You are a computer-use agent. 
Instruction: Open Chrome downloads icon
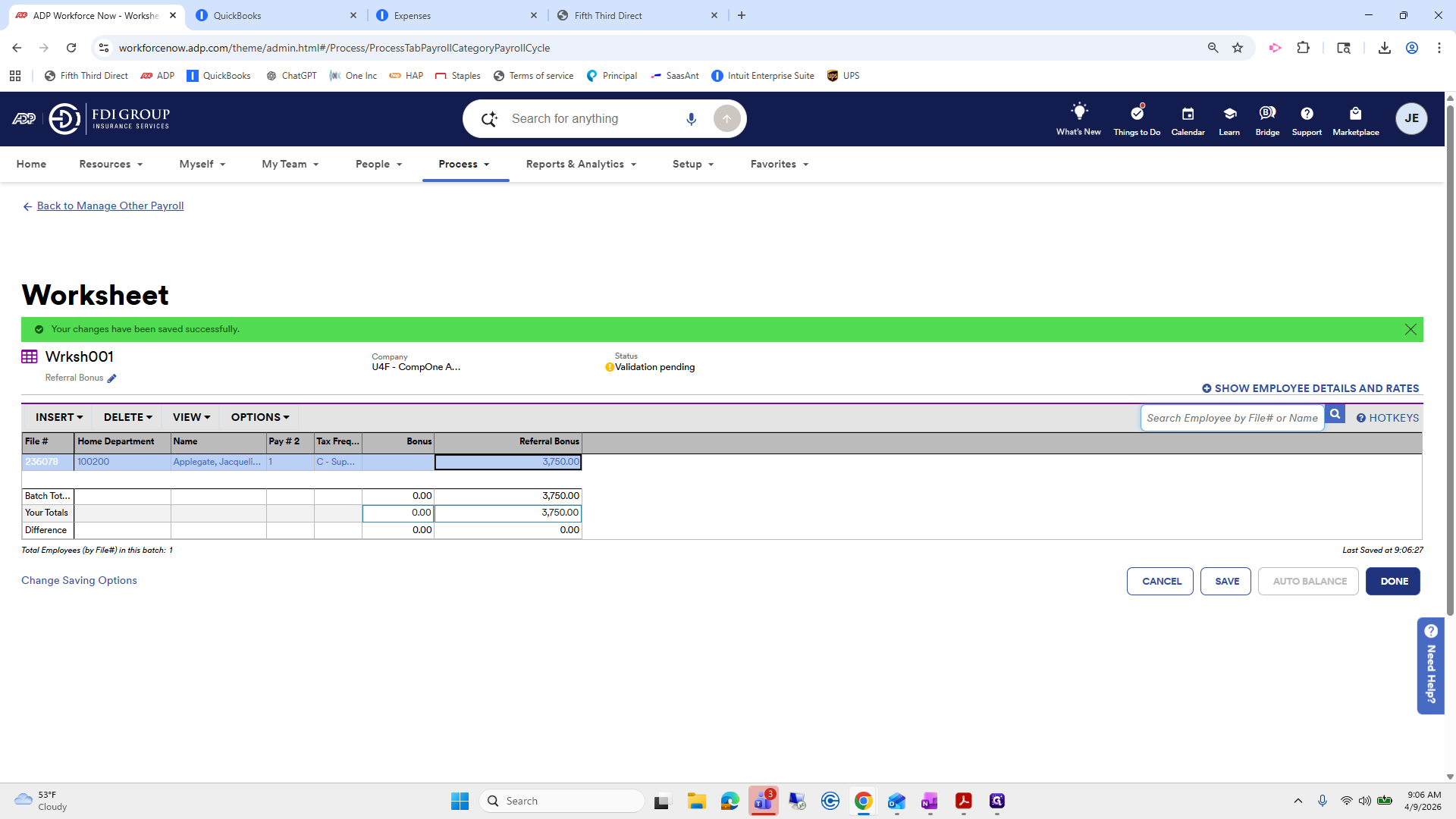coord(1384,48)
